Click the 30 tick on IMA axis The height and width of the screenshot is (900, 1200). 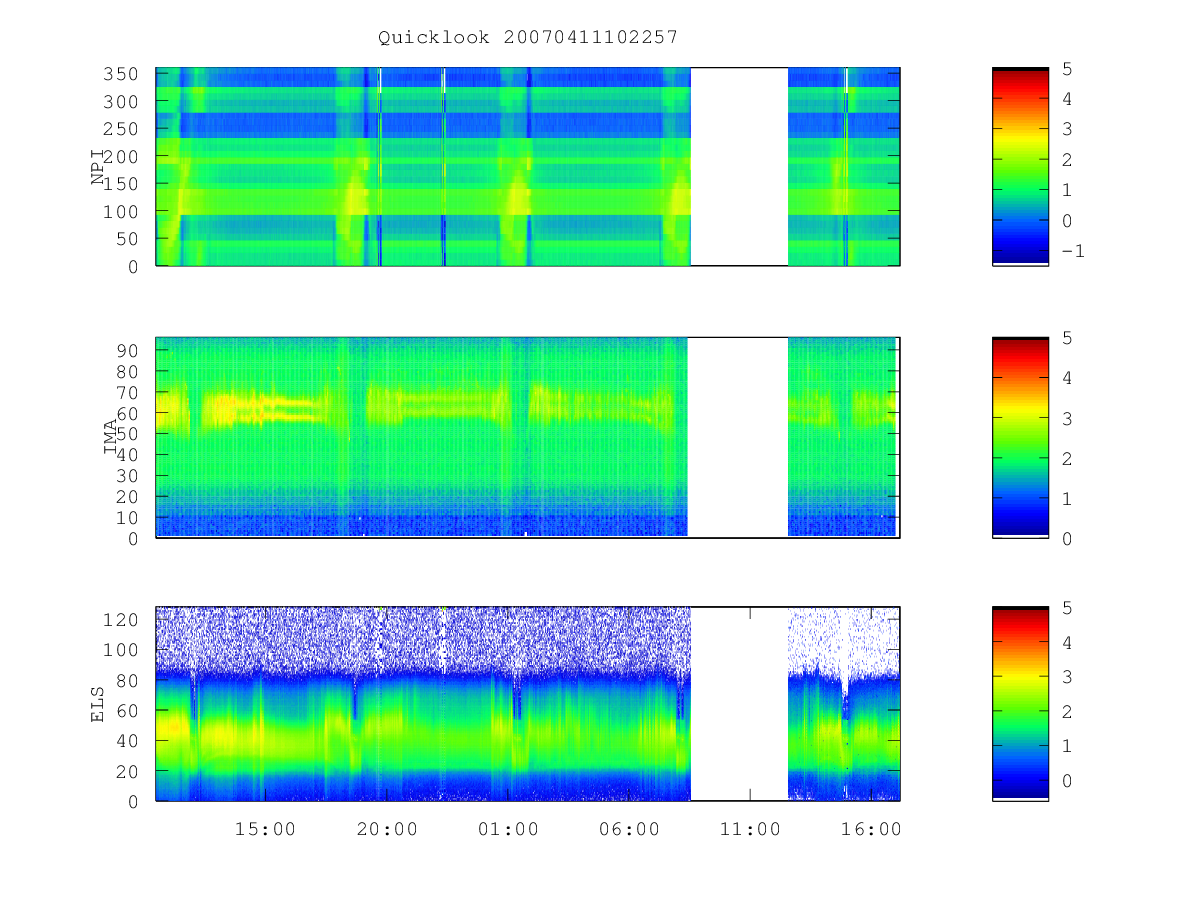point(128,476)
